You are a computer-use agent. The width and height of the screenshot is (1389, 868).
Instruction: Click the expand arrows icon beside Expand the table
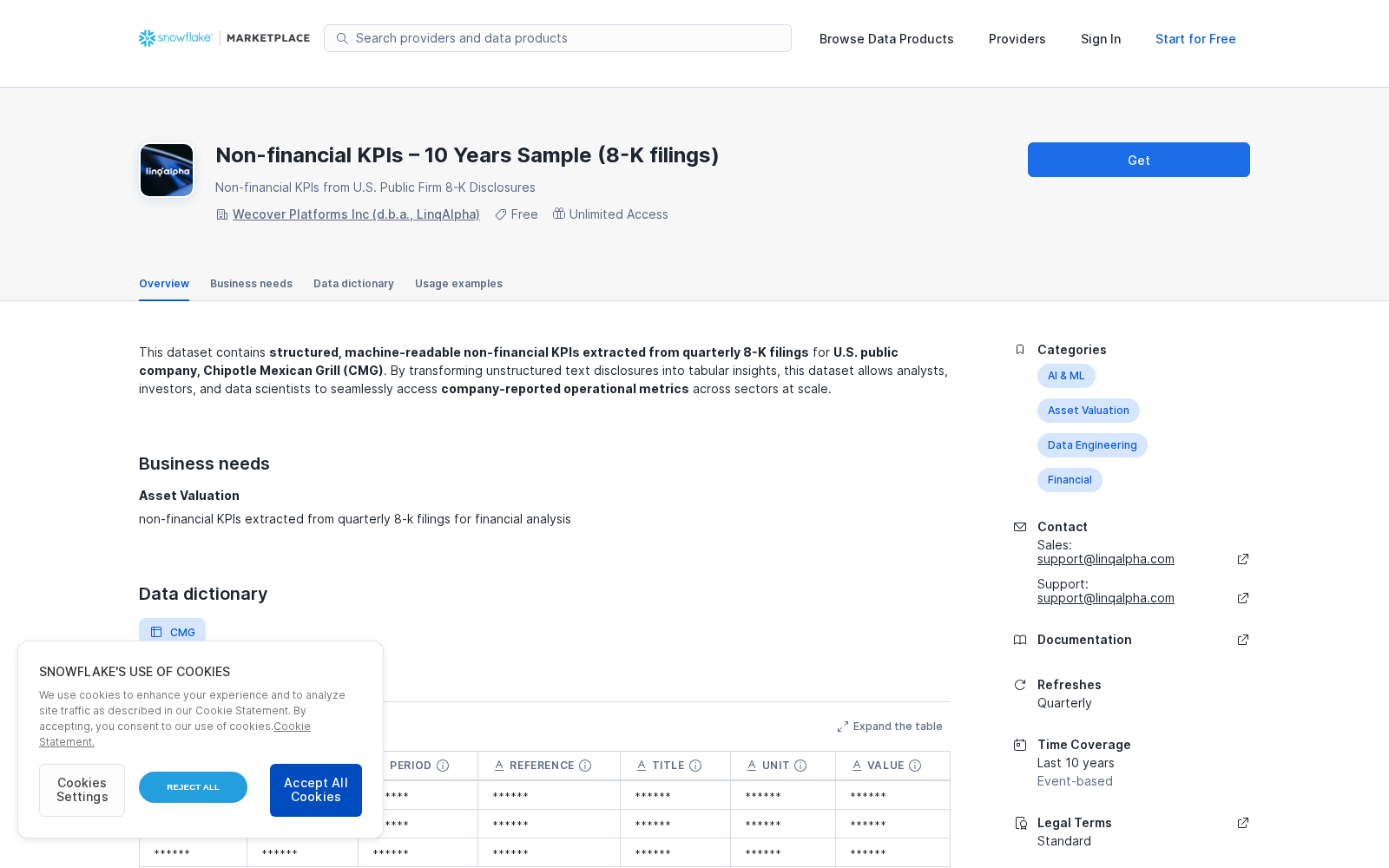tap(843, 727)
